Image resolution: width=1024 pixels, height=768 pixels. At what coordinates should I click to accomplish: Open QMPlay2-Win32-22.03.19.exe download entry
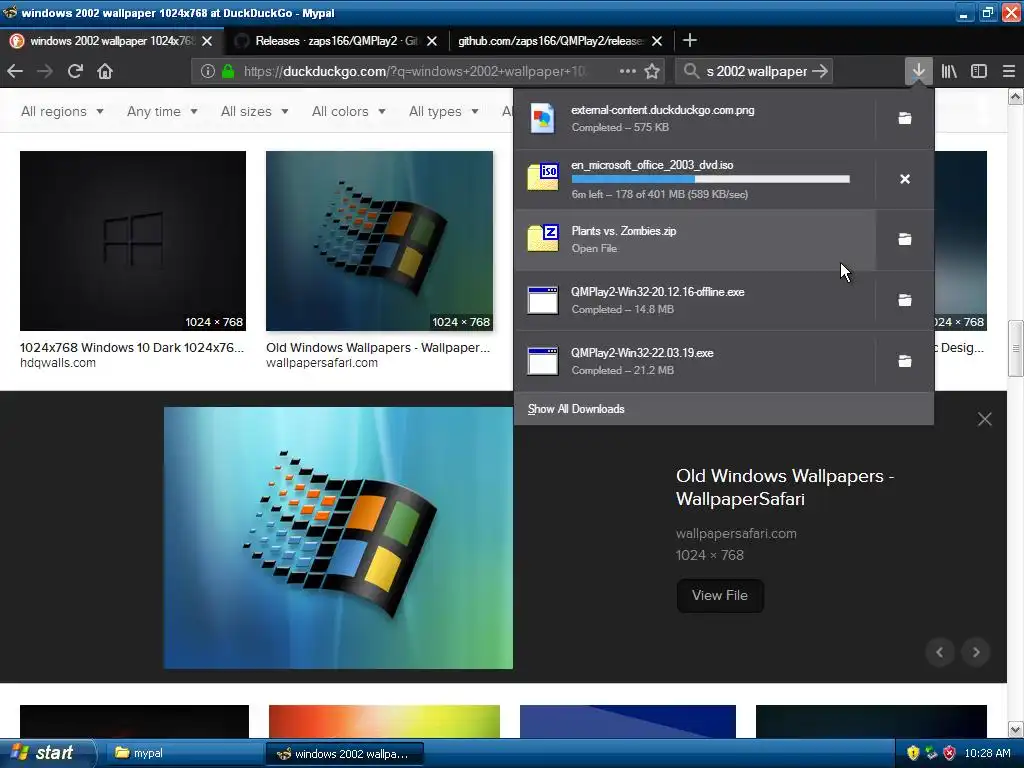click(x=696, y=360)
